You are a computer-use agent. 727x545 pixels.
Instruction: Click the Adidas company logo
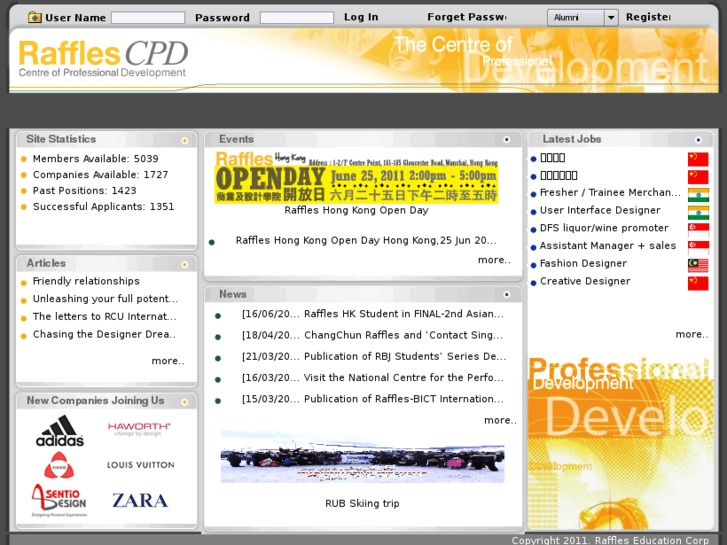(x=60, y=431)
